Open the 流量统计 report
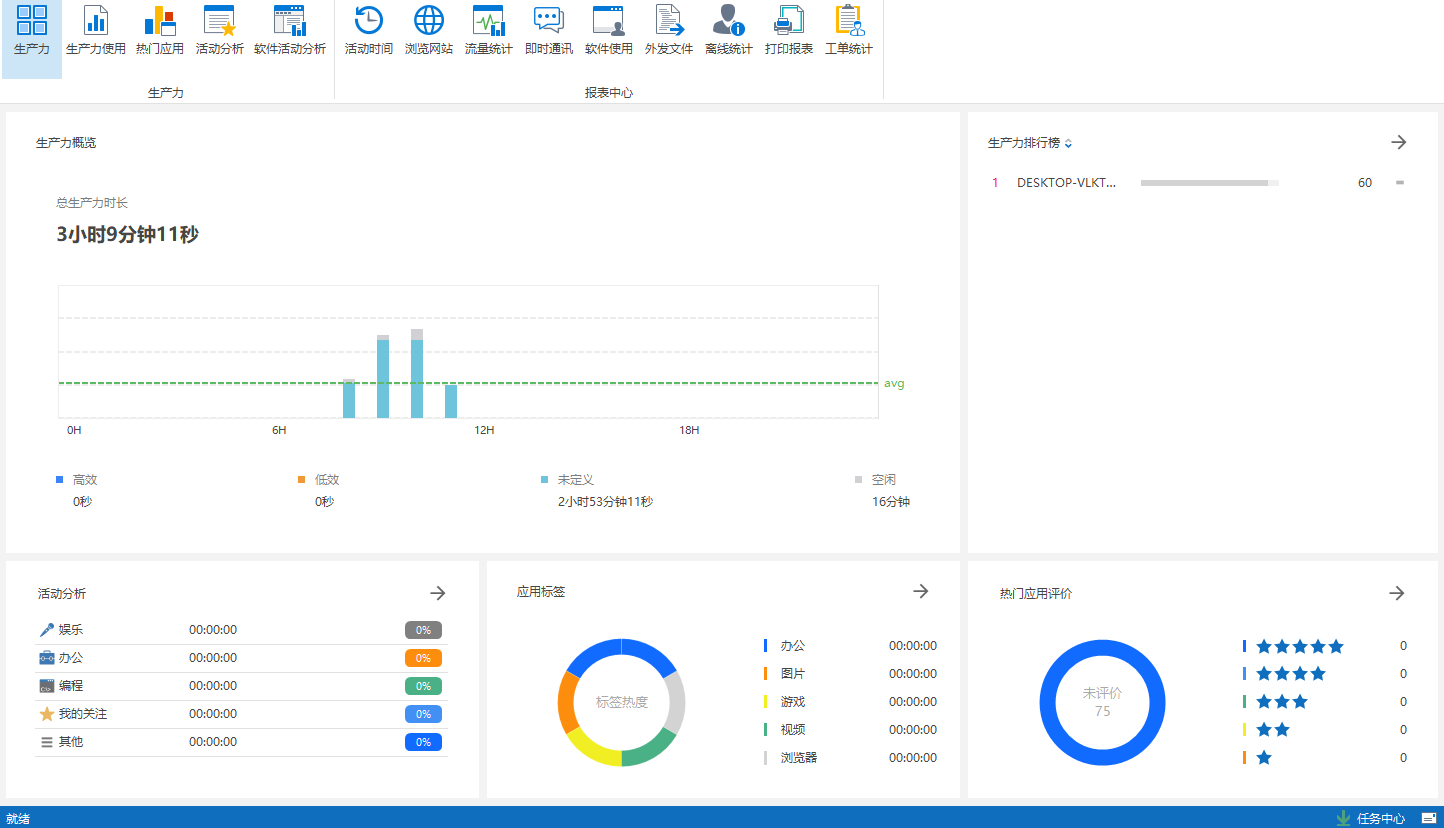 click(x=488, y=30)
